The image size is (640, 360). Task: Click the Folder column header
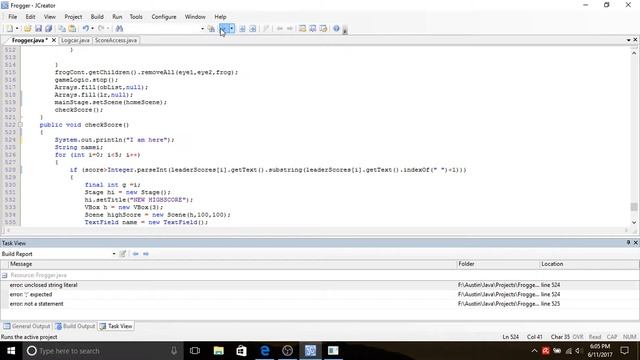pyautogui.click(x=498, y=264)
